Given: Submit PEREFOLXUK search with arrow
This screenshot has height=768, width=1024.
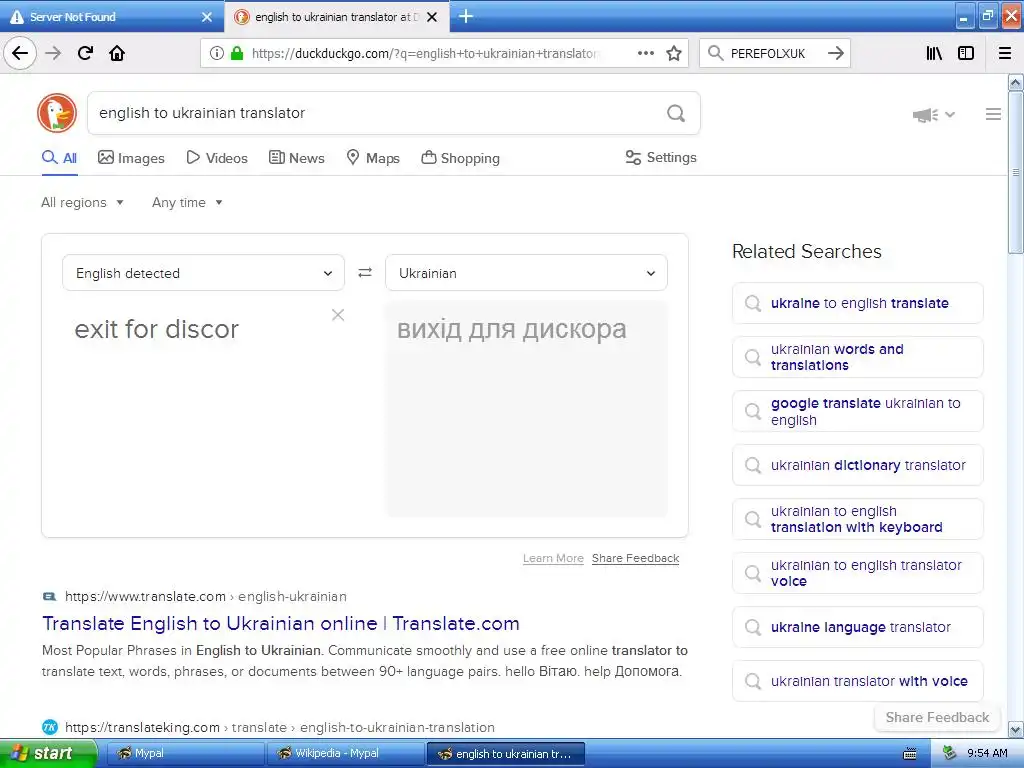Looking at the screenshot, I should [x=835, y=54].
